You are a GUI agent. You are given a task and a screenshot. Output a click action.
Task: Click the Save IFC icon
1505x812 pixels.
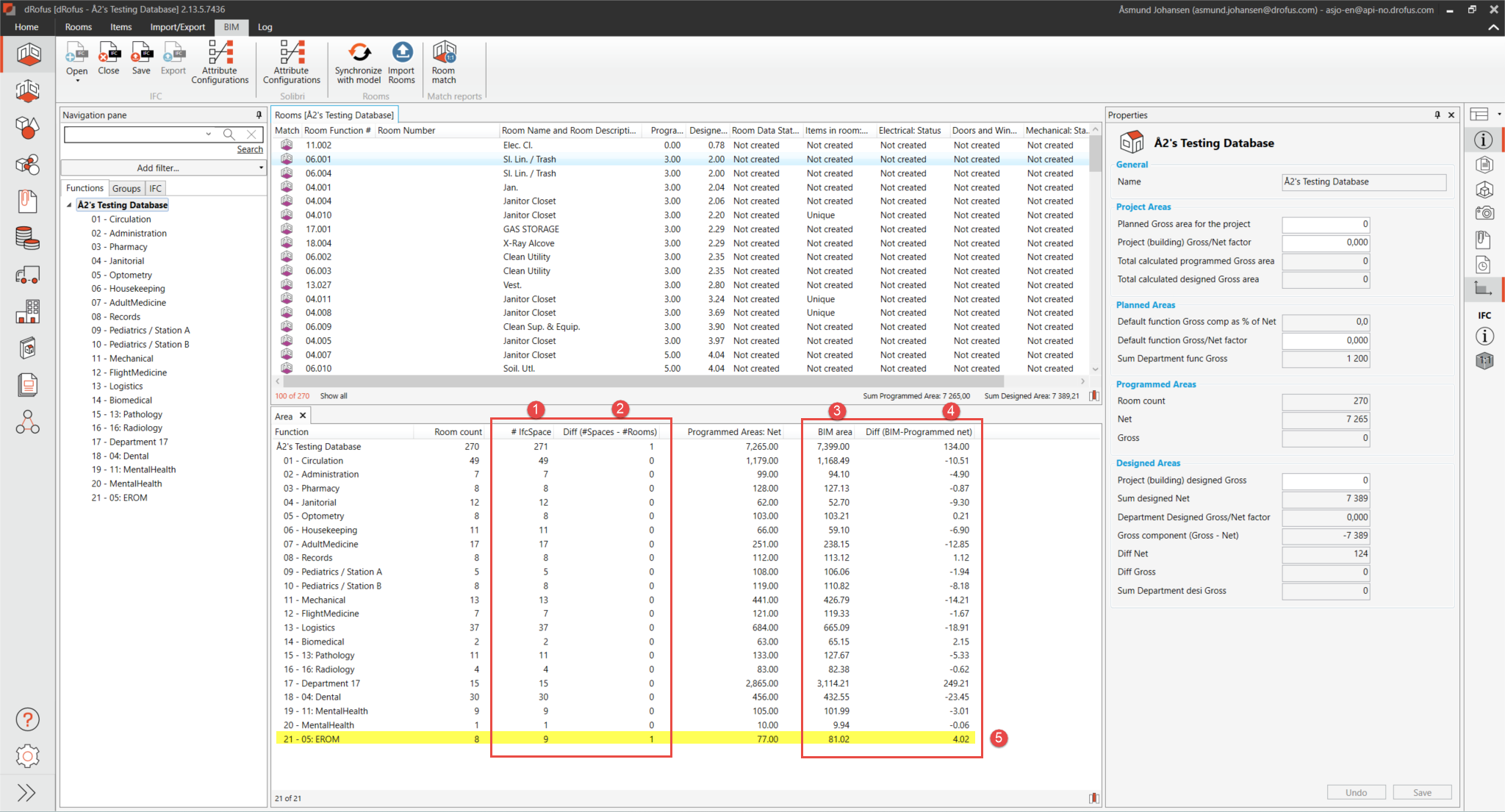(140, 54)
